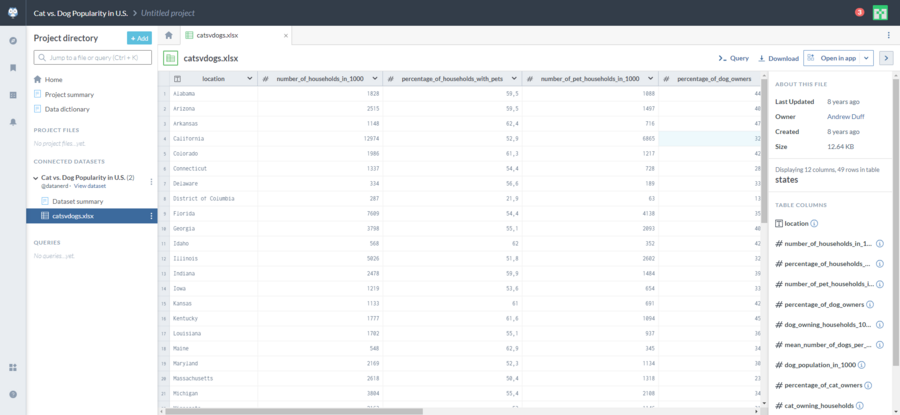
Task: Select the District of Columbia cell
Action: pyautogui.click(x=214, y=198)
